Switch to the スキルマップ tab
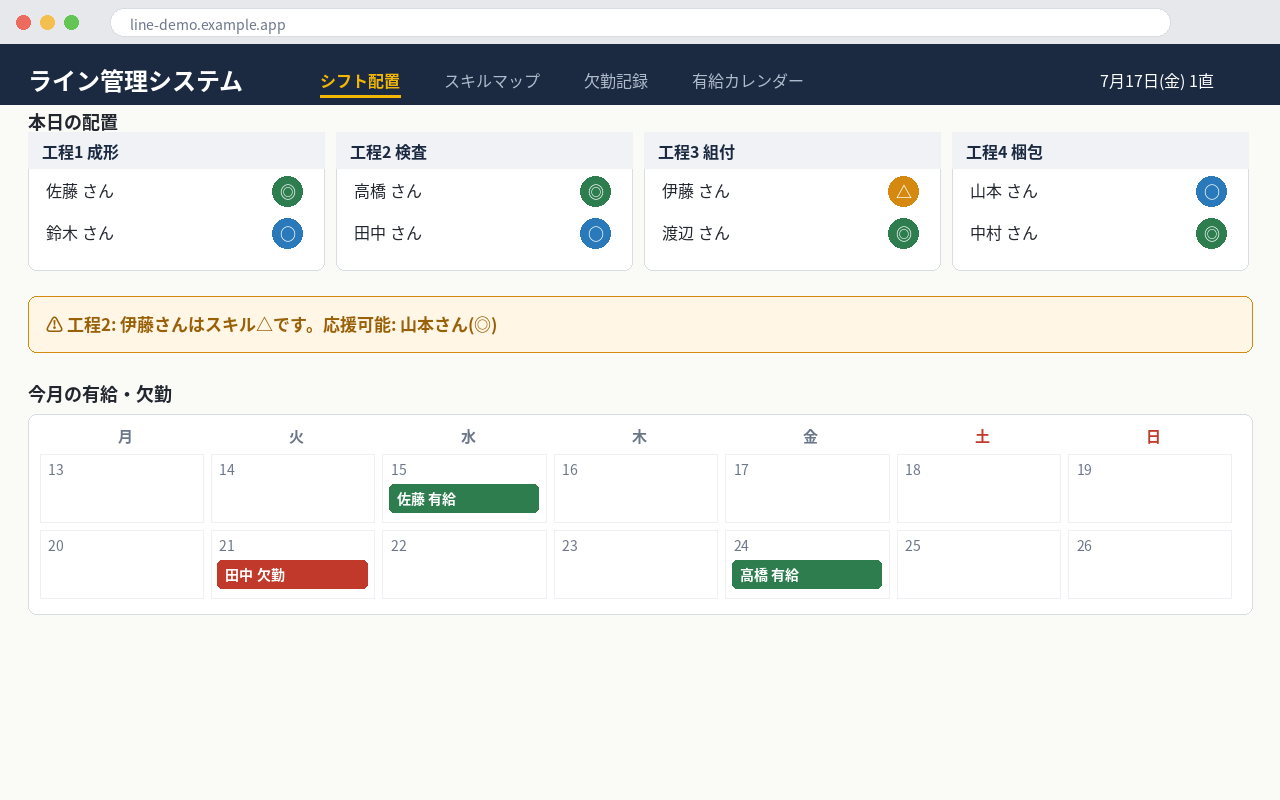 [x=492, y=81]
